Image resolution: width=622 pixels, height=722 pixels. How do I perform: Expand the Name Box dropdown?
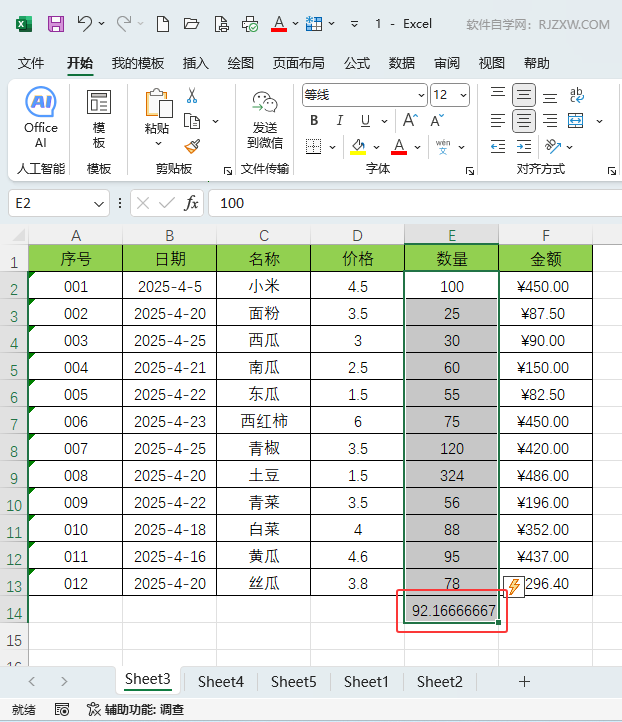99,204
